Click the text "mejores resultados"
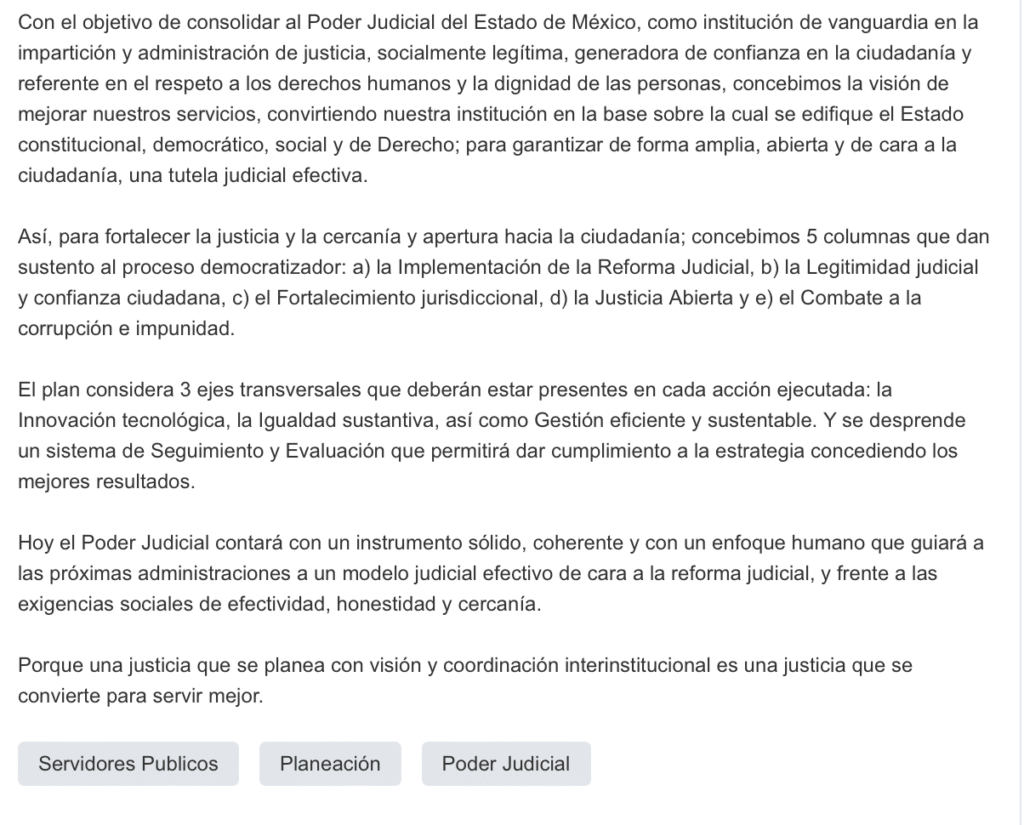Screen dimensions: 1024x825 coord(104,481)
